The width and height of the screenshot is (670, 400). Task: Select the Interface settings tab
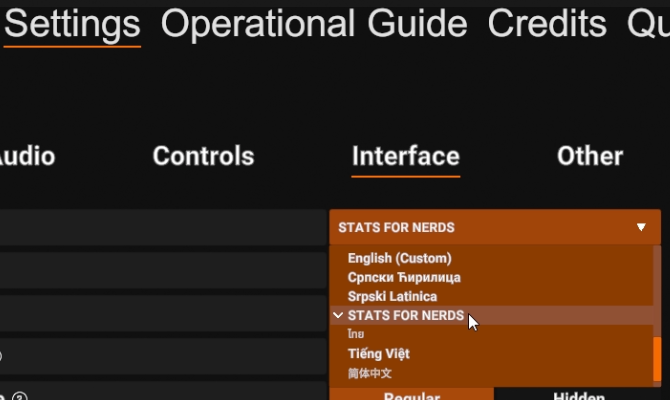tap(405, 156)
